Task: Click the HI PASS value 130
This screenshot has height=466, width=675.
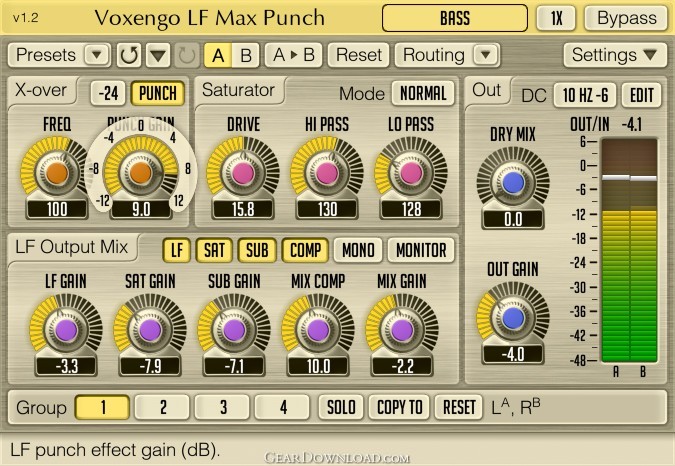Action: click(x=327, y=209)
